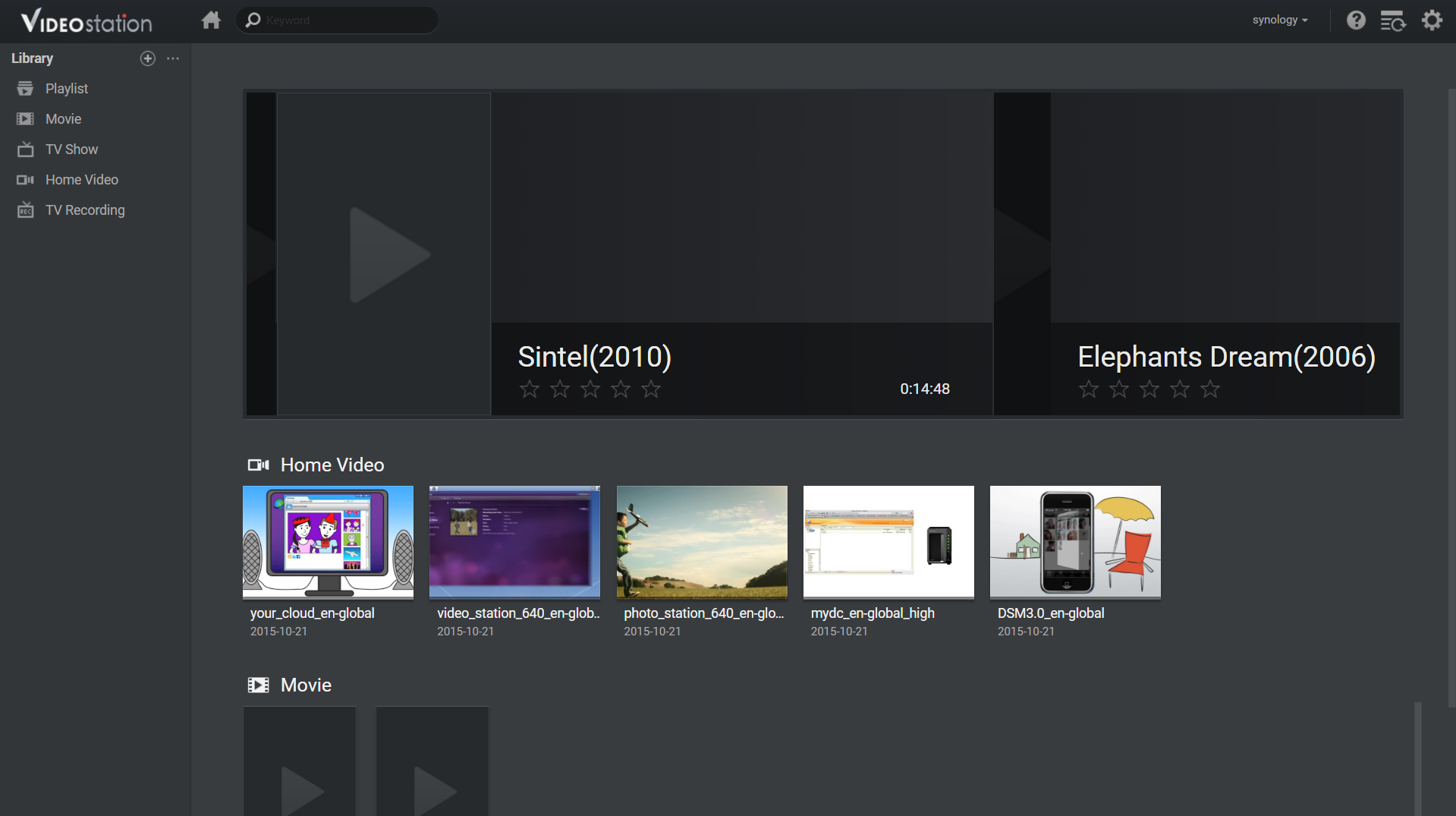Screen dimensions: 1456x816
Task: Click the Home Video section camera icon
Action: [x=259, y=465]
